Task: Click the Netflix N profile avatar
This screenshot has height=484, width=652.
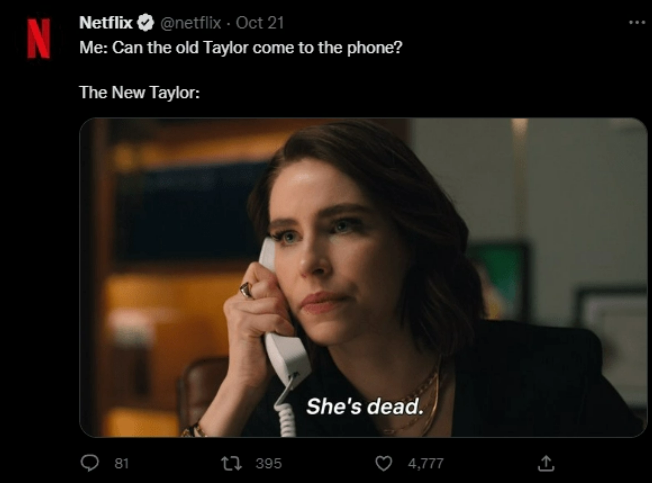Action: [x=38, y=39]
